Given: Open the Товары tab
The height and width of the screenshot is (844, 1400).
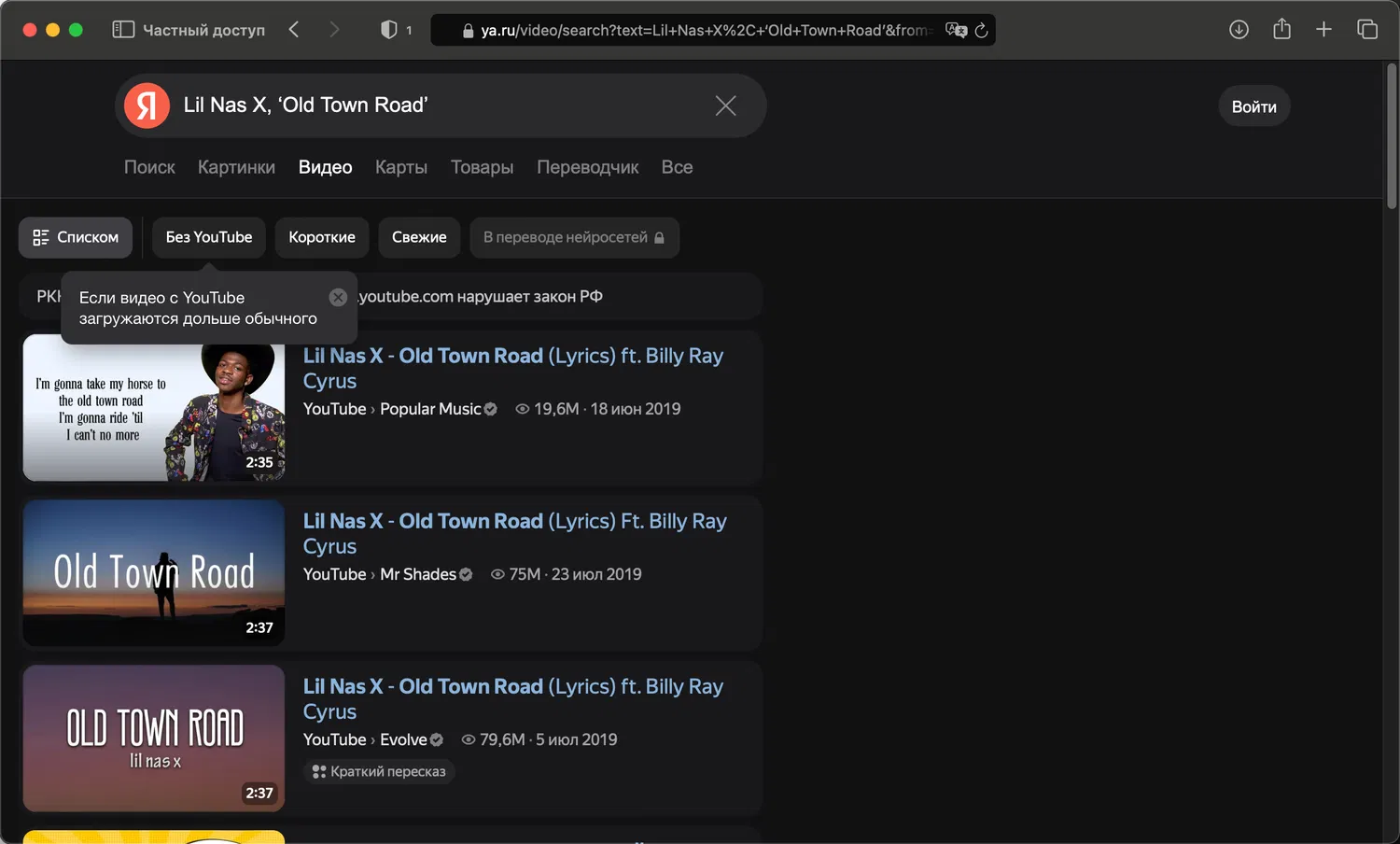Looking at the screenshot, I should point(482,167).
